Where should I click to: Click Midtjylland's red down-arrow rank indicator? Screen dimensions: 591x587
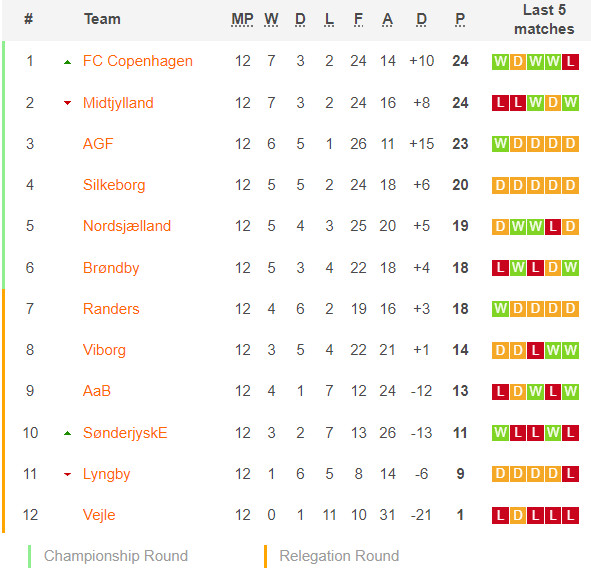[67, 103]
